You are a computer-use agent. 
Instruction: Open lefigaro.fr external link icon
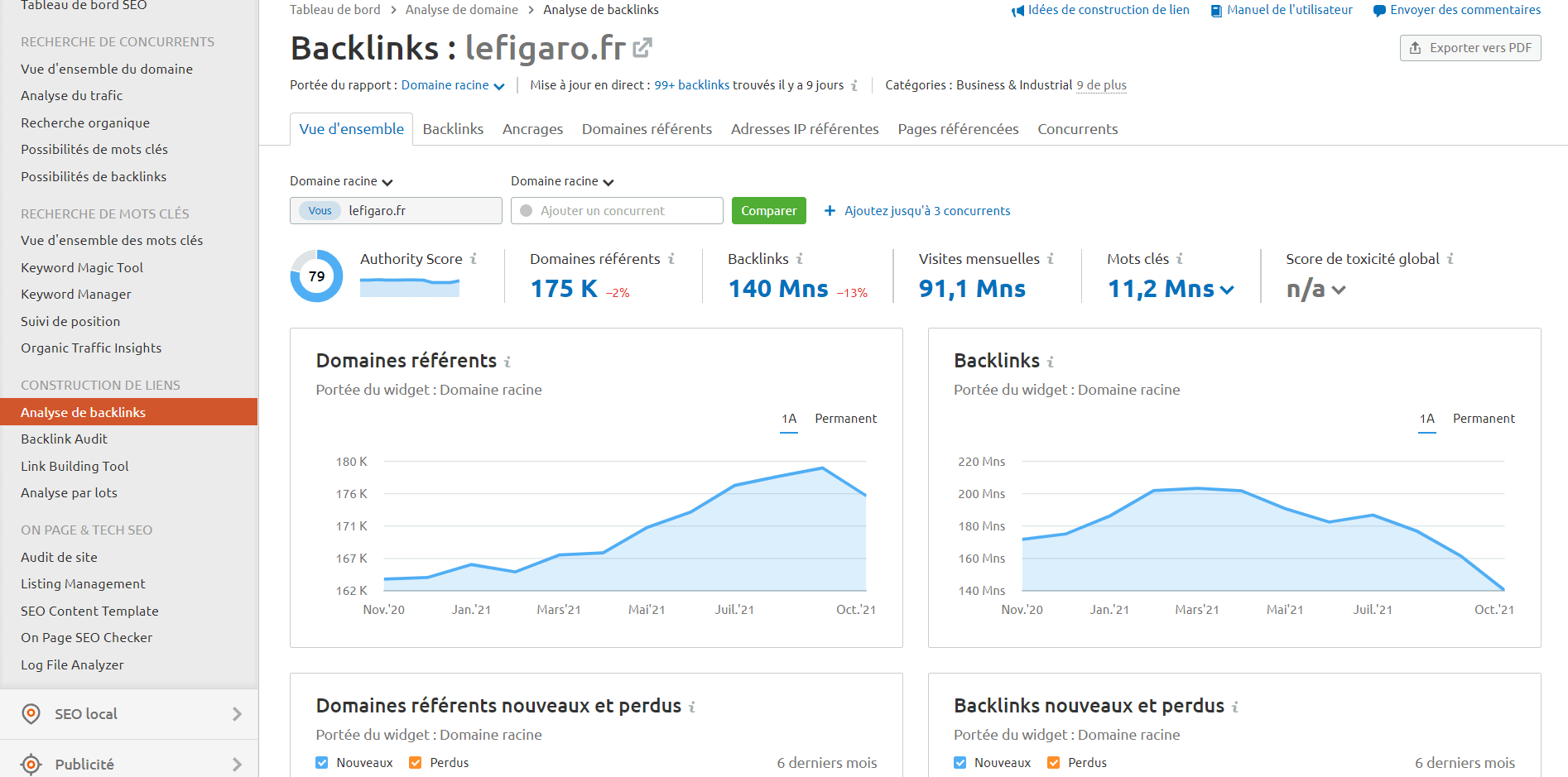click(642, 48)
